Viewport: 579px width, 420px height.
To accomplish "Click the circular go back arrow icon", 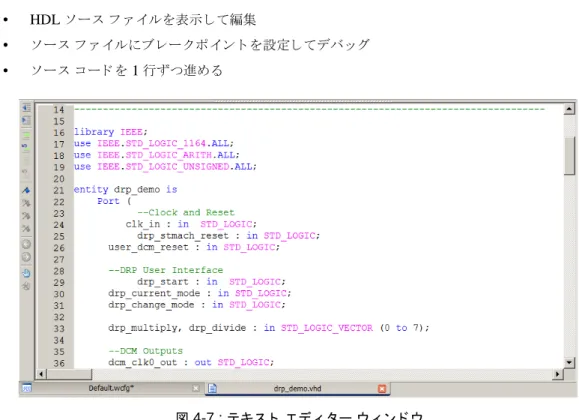I will pyautogui.click(x=26, y=244).
